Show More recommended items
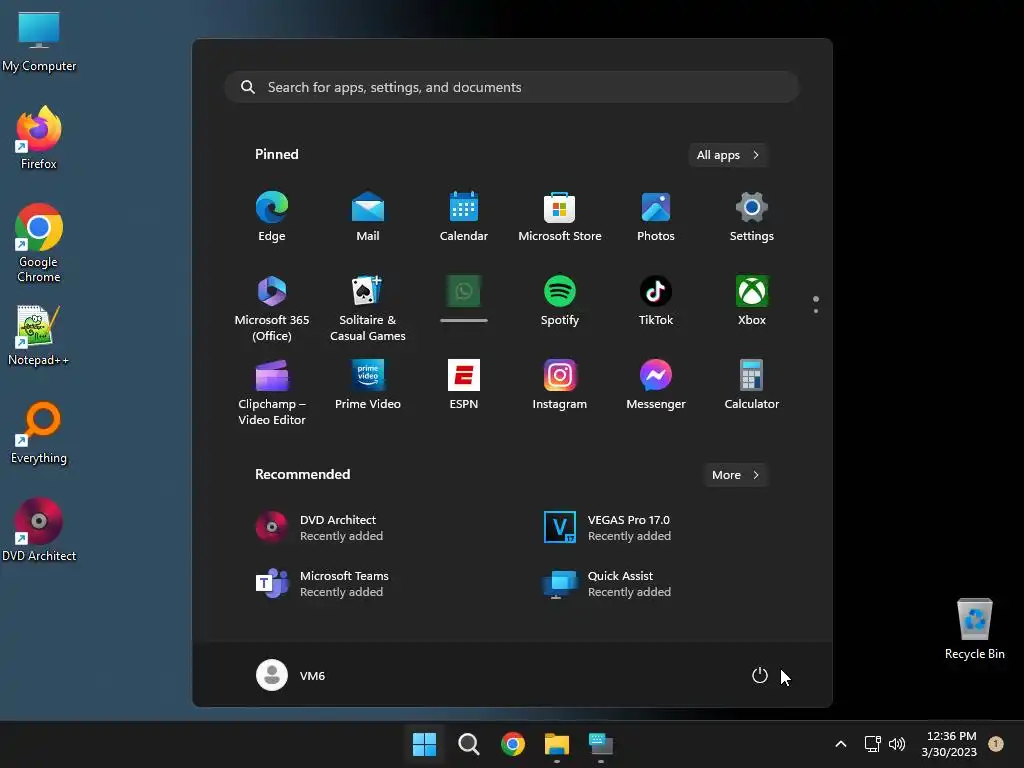The width and height of the screenshot is (1024, 768). 735,475
